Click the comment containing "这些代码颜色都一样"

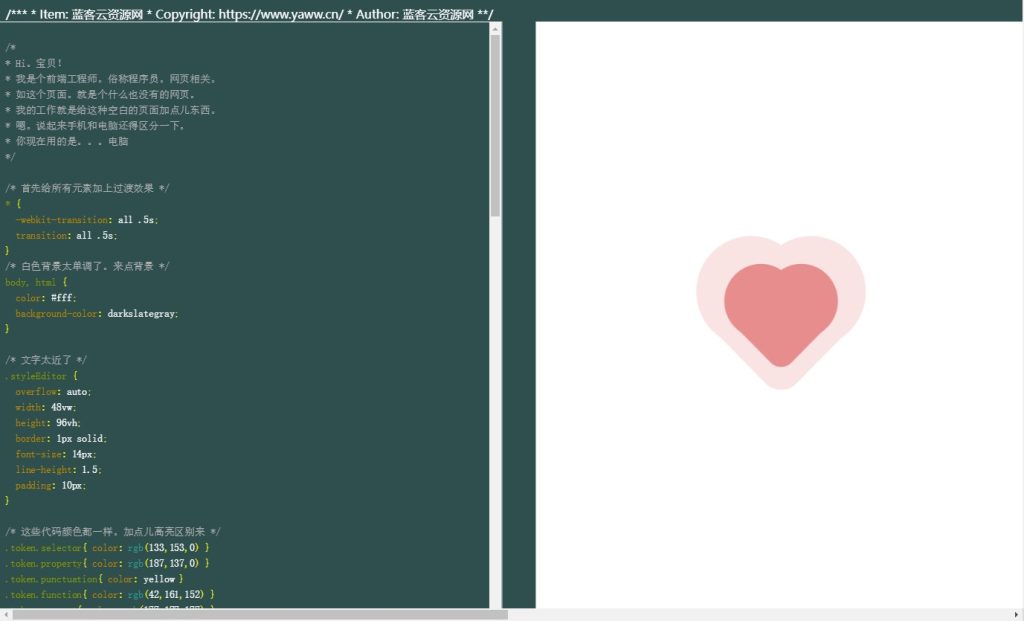[113, 532]
